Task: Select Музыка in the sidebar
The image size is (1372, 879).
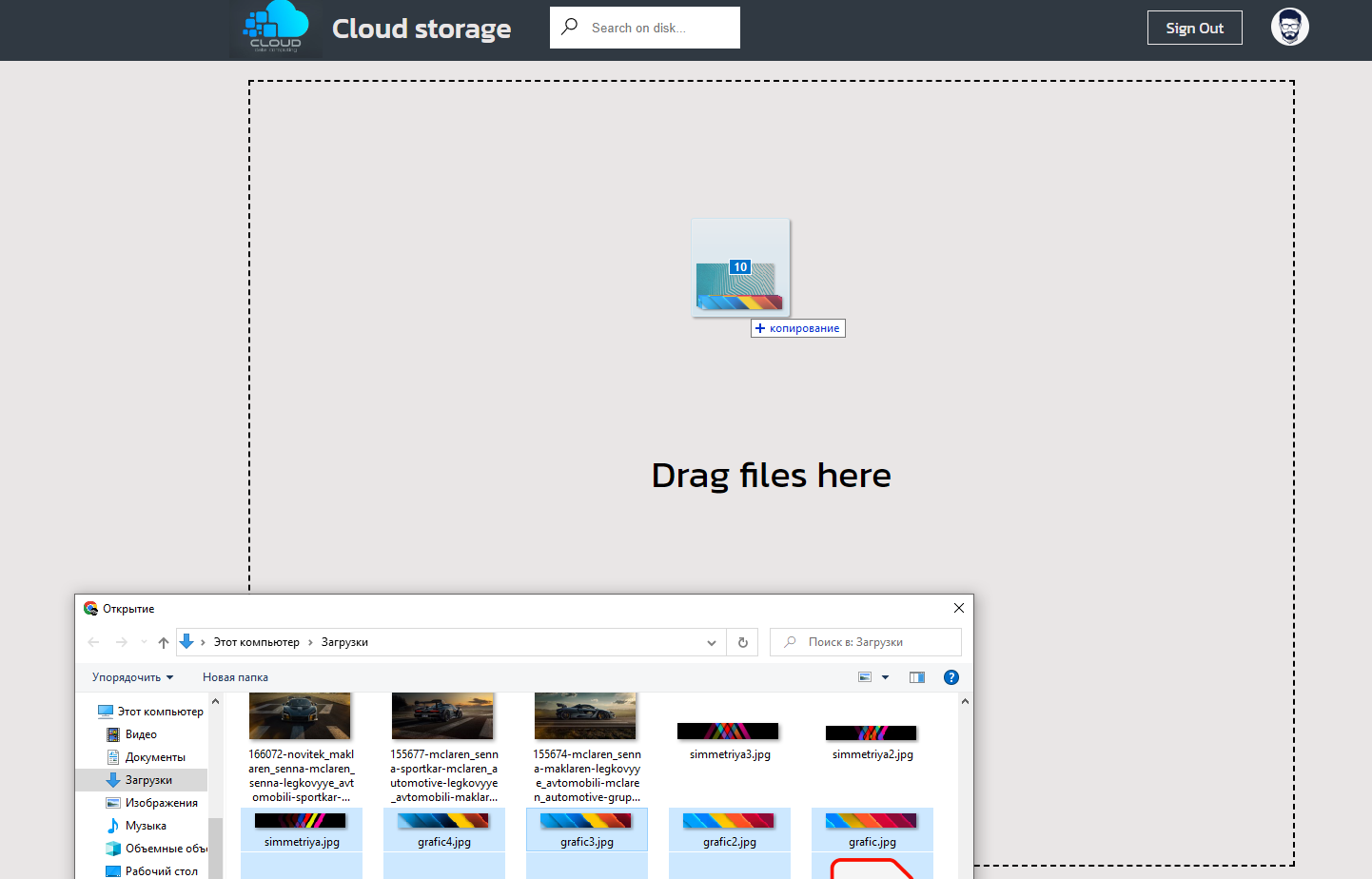Action: click(x=145, y=825)
